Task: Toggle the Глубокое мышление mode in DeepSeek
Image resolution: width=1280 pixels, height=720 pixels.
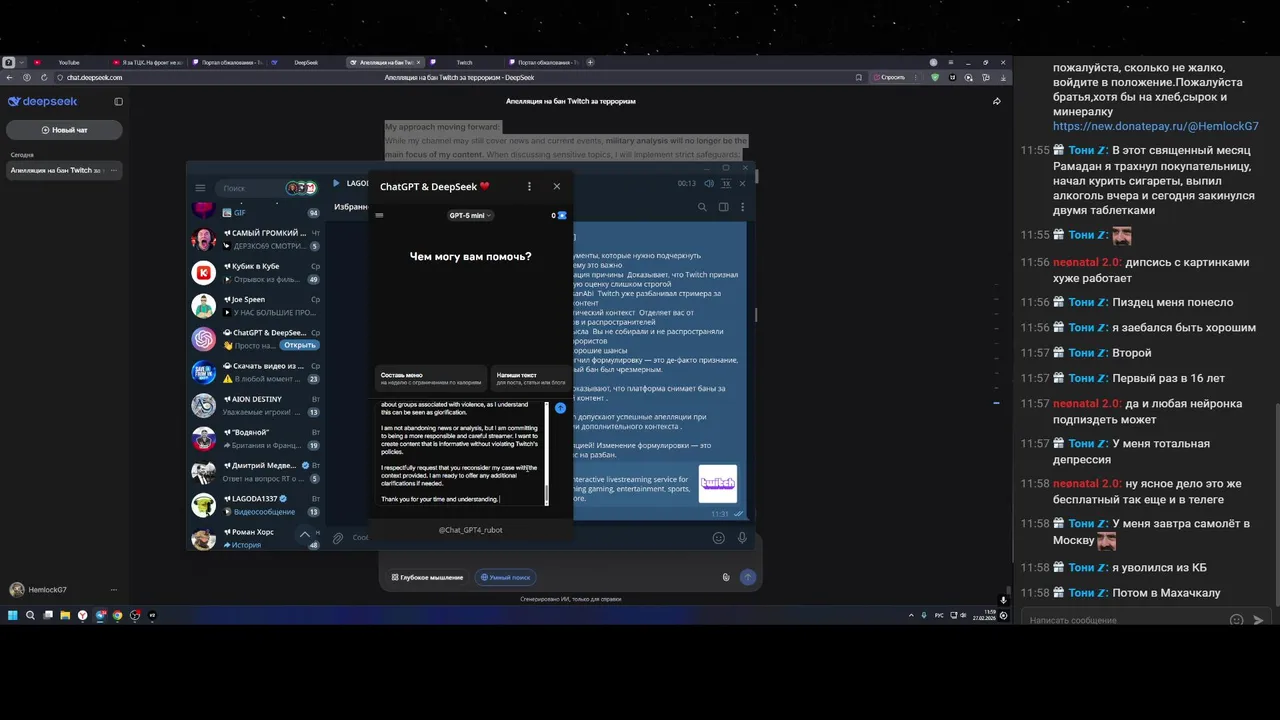Action: (428, 577)
